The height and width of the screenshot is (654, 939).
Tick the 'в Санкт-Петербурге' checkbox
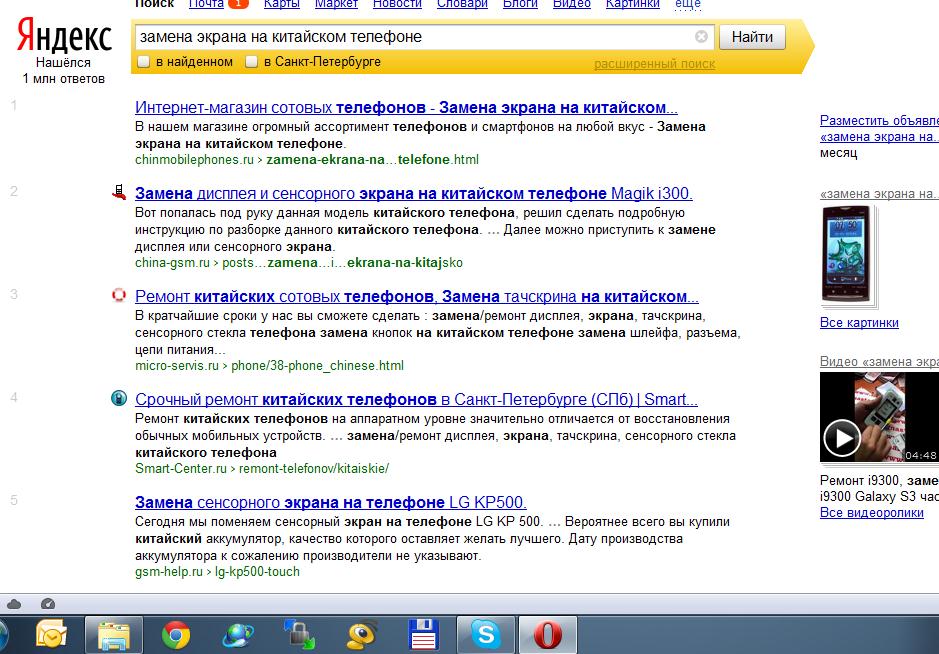click(252, 62)
